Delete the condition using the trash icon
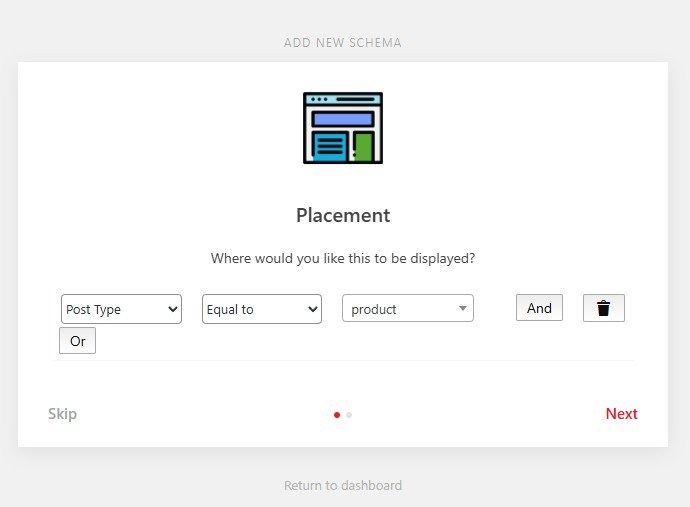The height and width of the screenshot is (507, 690). (x=603, y=308)
